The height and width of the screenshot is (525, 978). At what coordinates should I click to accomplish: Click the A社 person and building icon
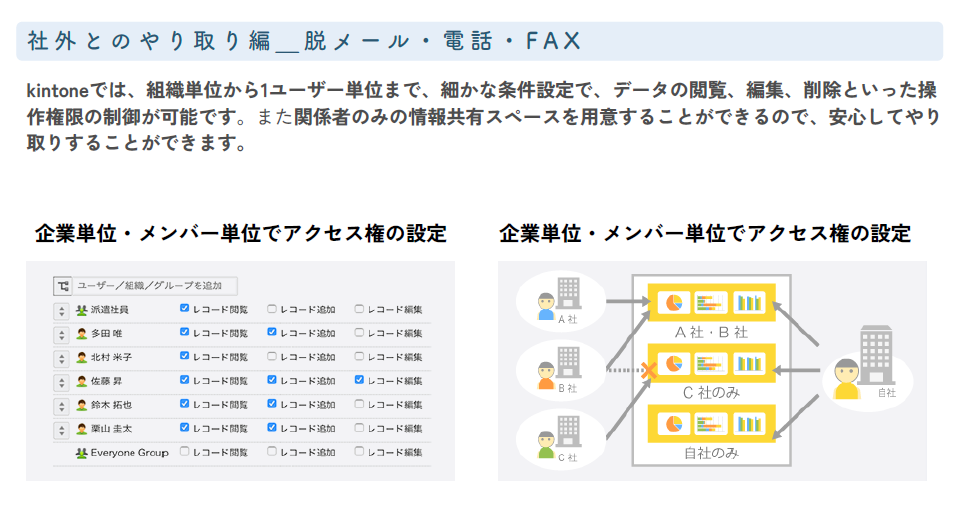[559, 299]
